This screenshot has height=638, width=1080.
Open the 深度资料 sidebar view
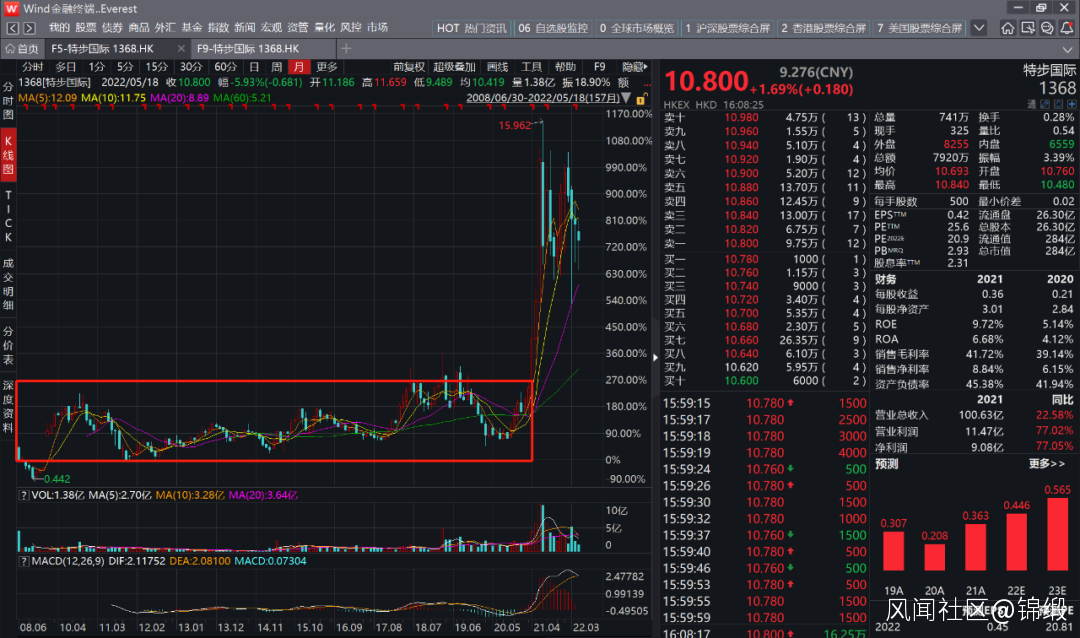point(8,407)
